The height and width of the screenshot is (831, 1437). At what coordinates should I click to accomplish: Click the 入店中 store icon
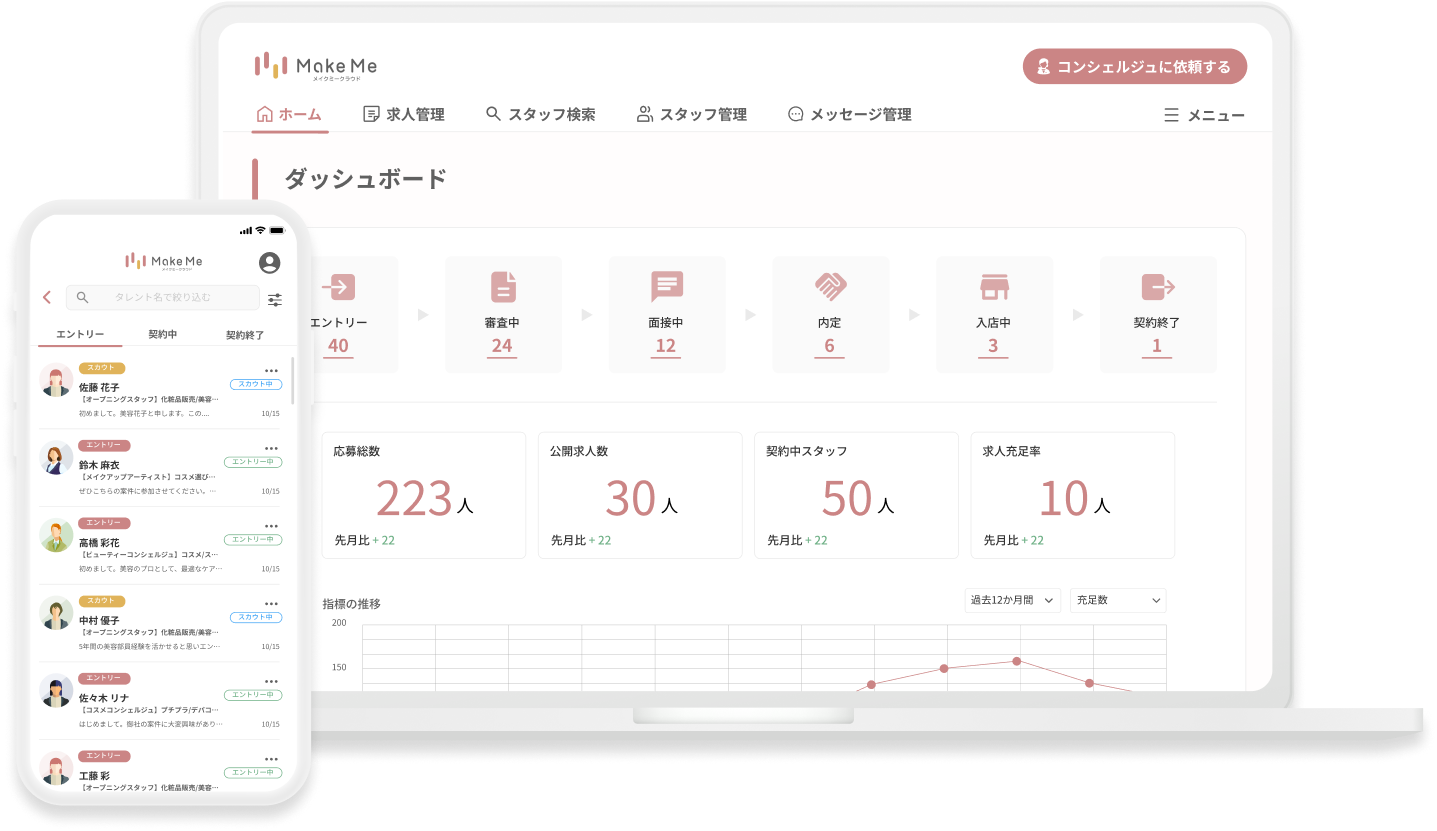[994, 287]
